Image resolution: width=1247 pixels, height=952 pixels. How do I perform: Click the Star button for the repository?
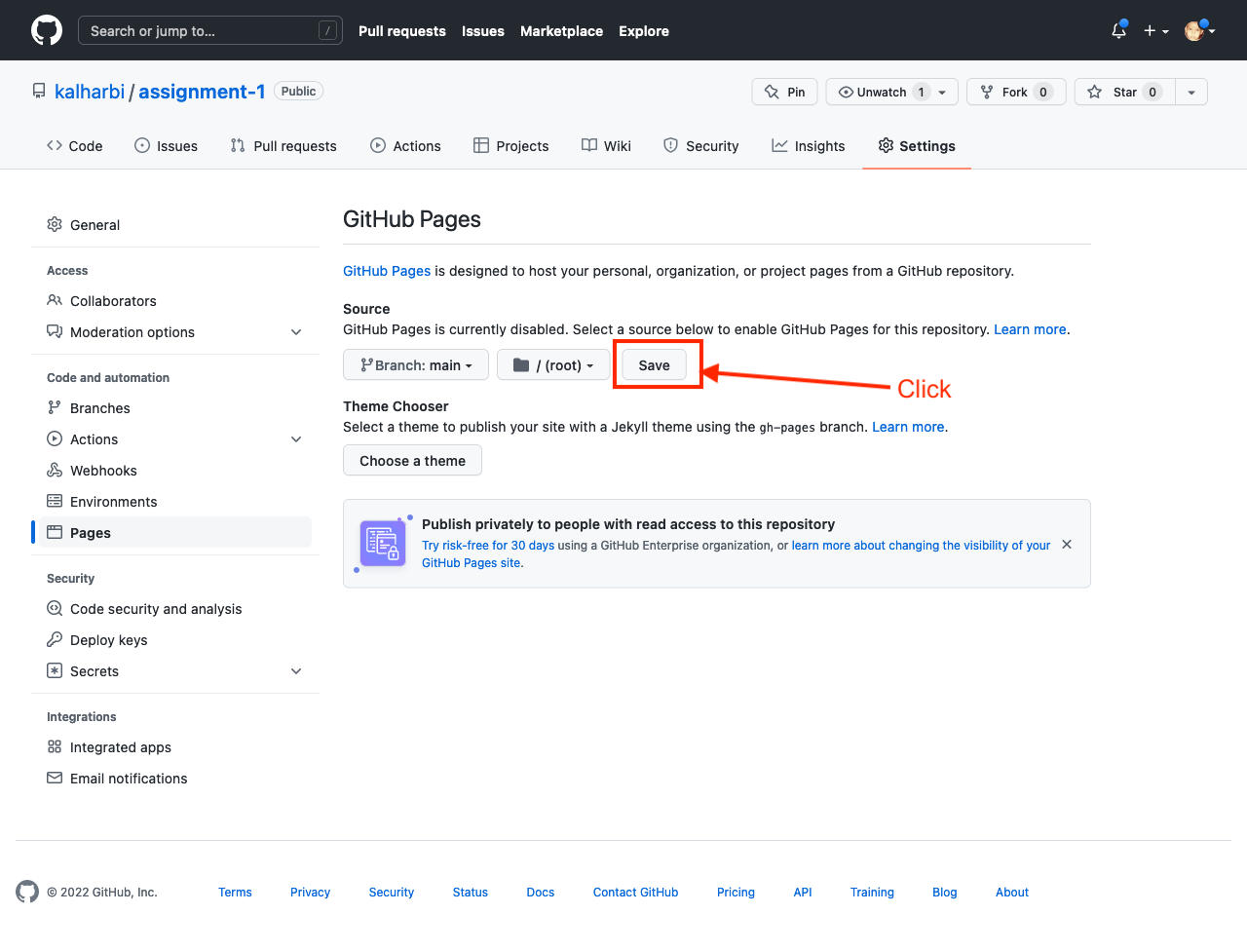[1125, 92]
